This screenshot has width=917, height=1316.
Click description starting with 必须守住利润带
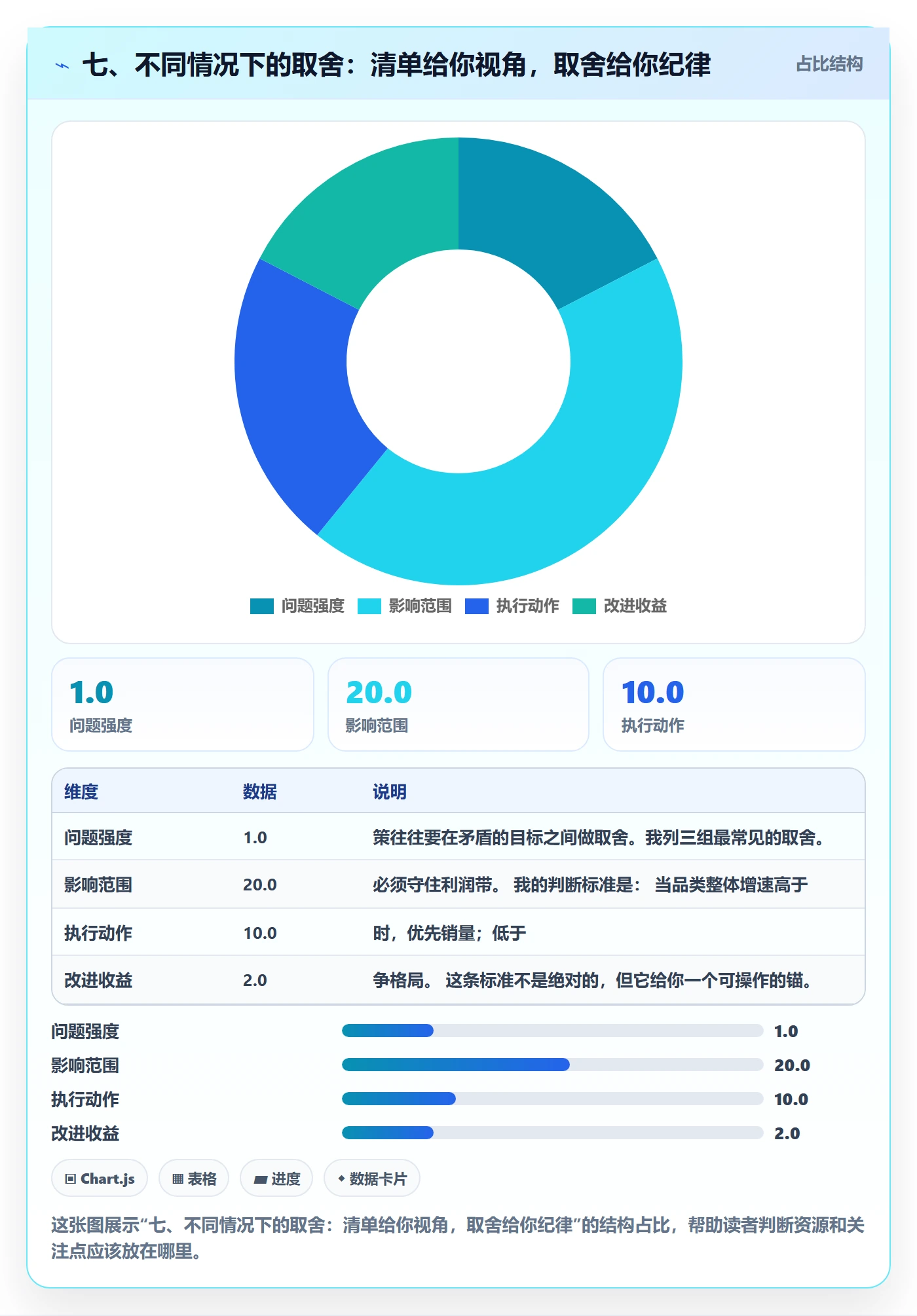[x=590, y=885]
